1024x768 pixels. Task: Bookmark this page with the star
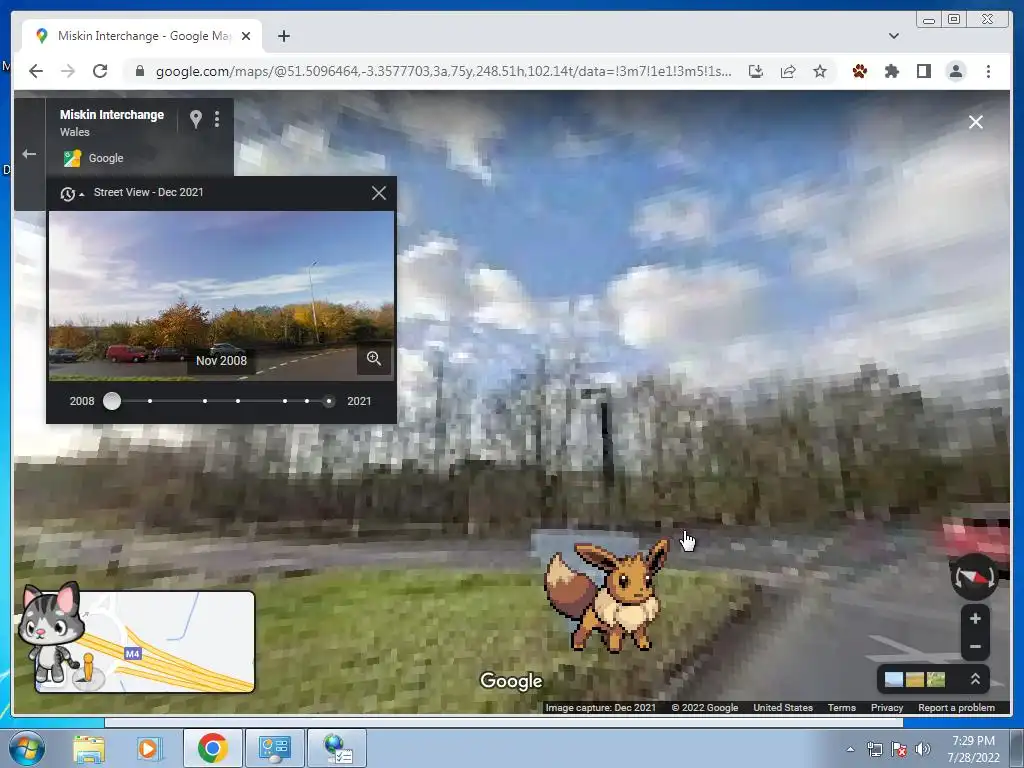pyautogui.click(x=820, y=71)
